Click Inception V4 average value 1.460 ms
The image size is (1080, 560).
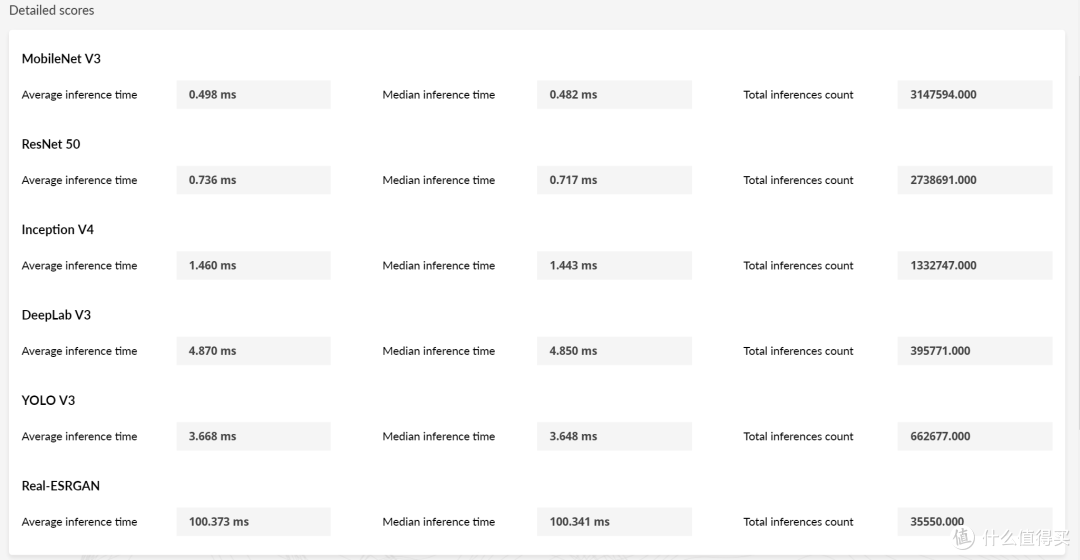click(212, 266)
